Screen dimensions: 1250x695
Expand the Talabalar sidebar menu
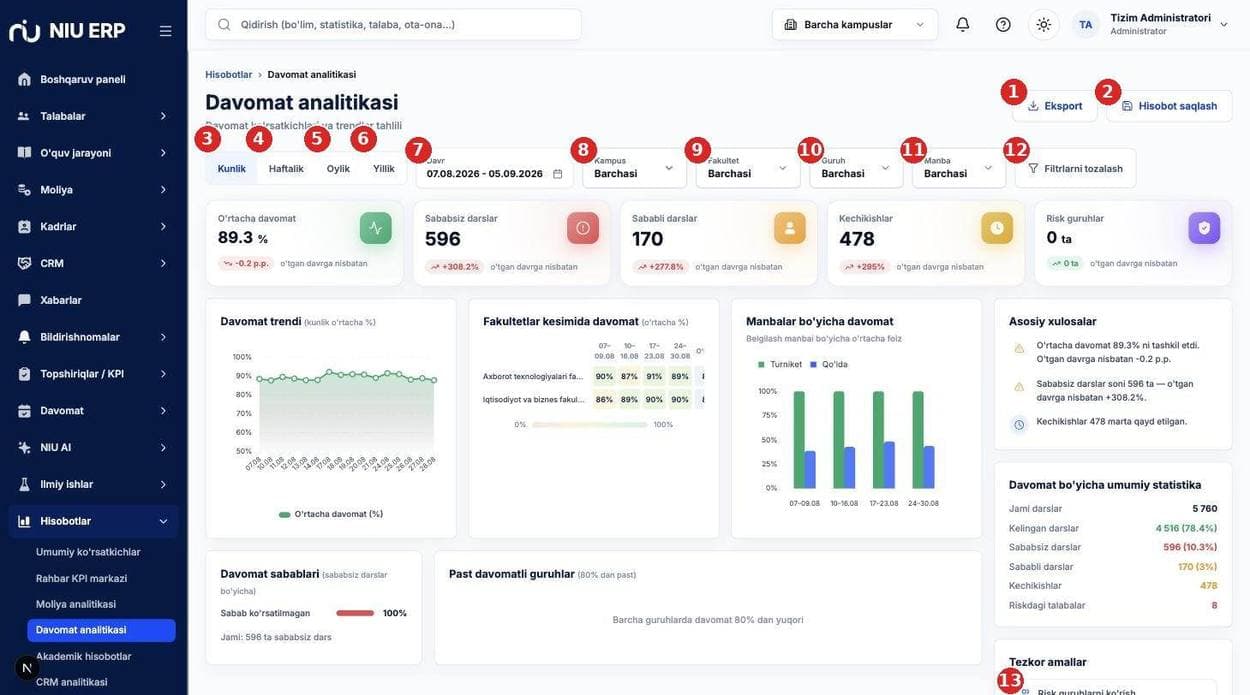tap(93, 116)
